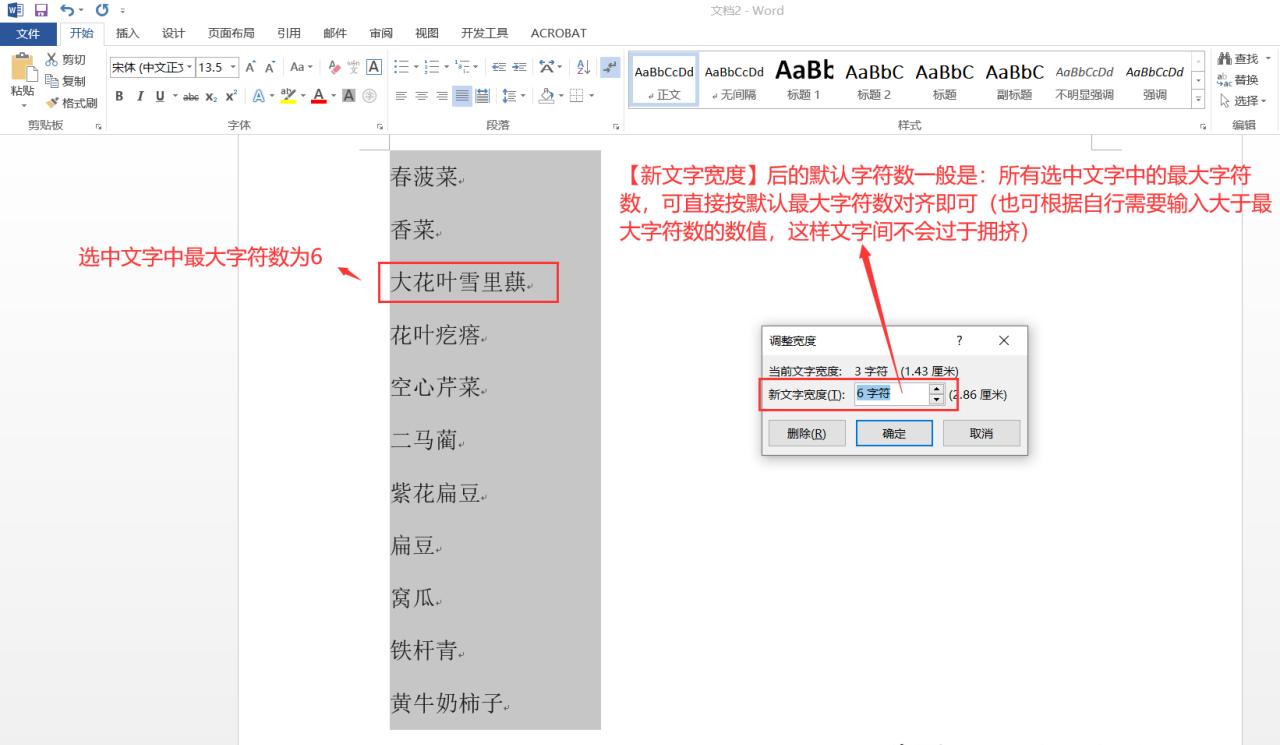Toggle Superscript formatting
Image resolution: width=1280 pixels, height=745 pixels.
click(x=230, y=96)
